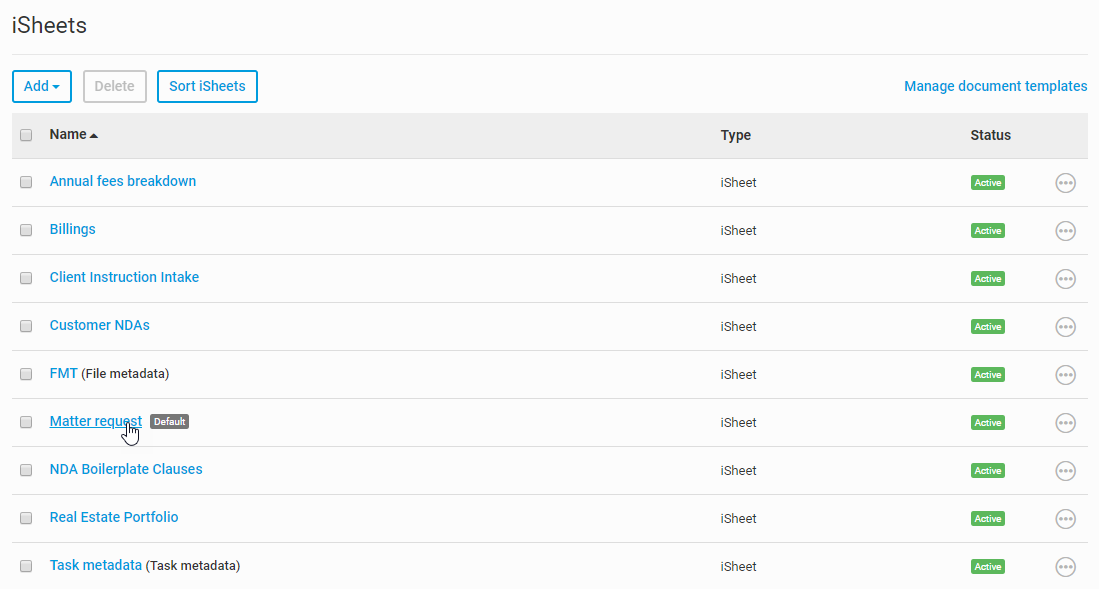Tick the select-all checkbox in header
The width and height of the screenshot is (1099, 589).
tap(26, 135)
